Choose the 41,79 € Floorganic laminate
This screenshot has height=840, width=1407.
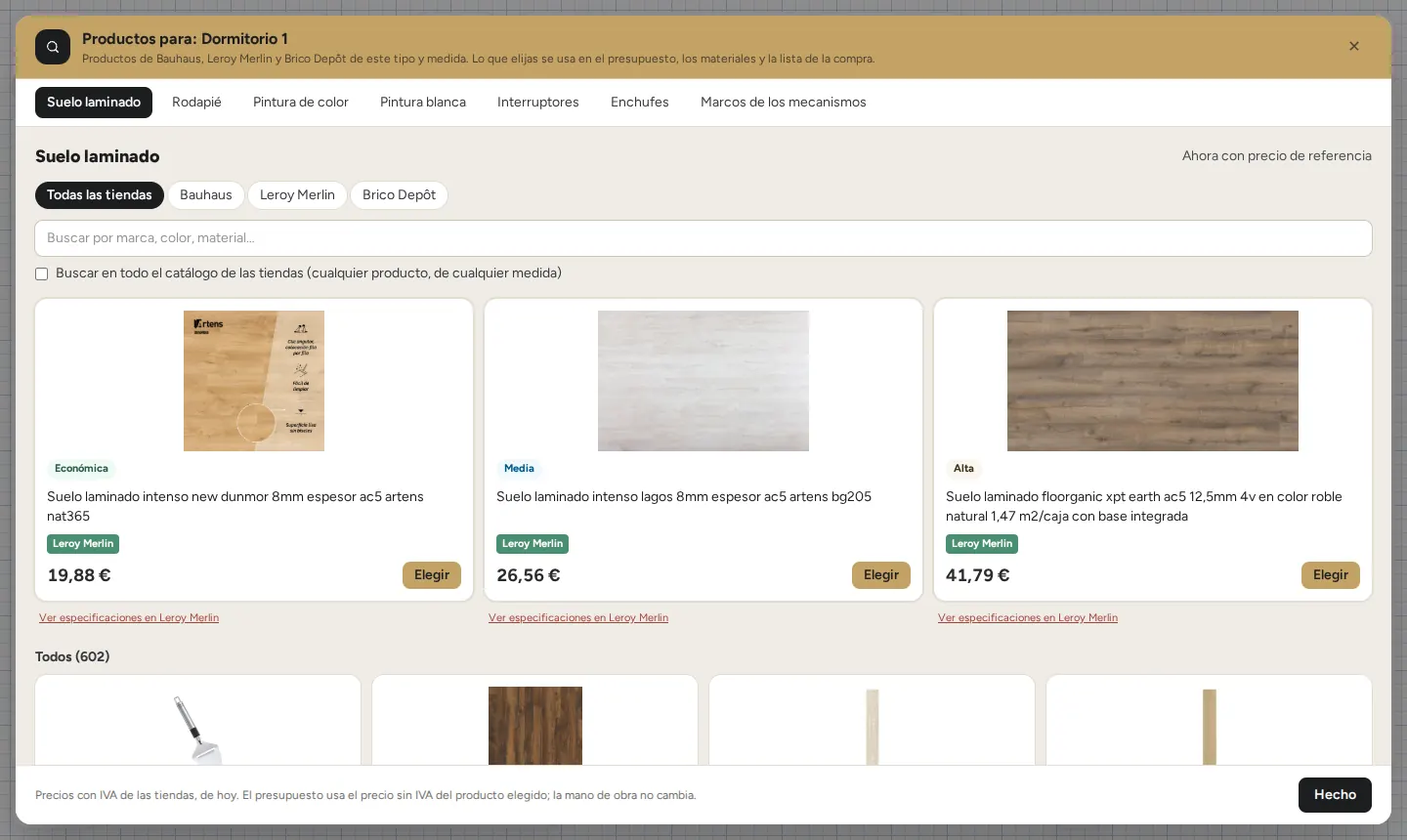point(1331,575)
